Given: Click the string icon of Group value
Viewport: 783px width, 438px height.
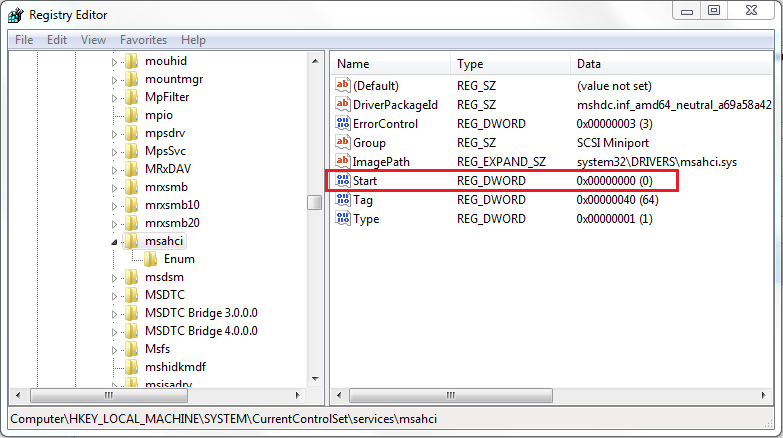Looking at the screenshot, I should coord(343,142).
